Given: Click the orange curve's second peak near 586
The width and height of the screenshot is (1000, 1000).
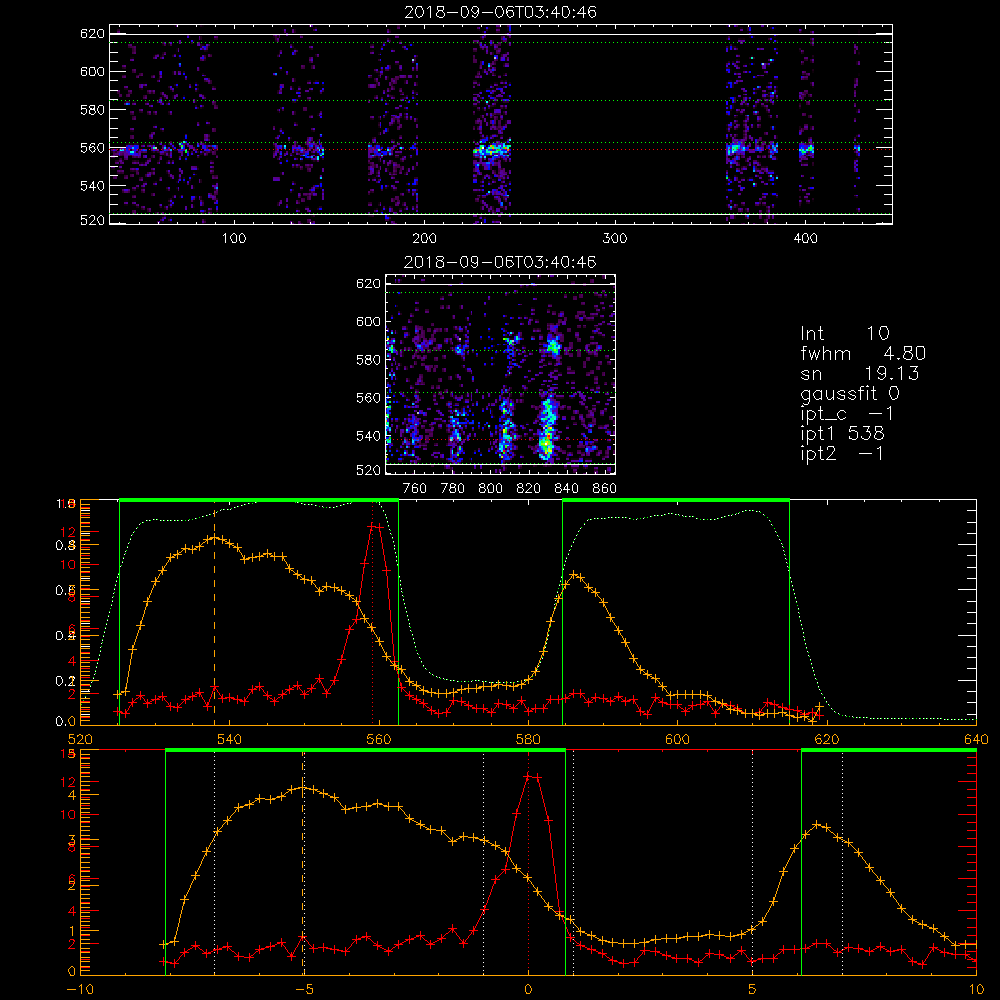Looking at the screenshot, I should pos(575,575).
